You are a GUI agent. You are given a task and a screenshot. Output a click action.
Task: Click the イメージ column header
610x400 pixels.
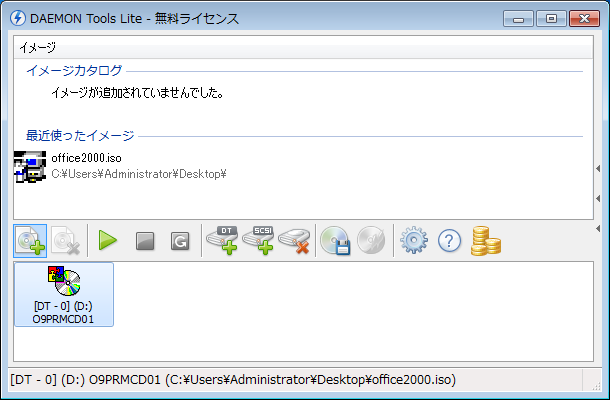click(303, 48)
